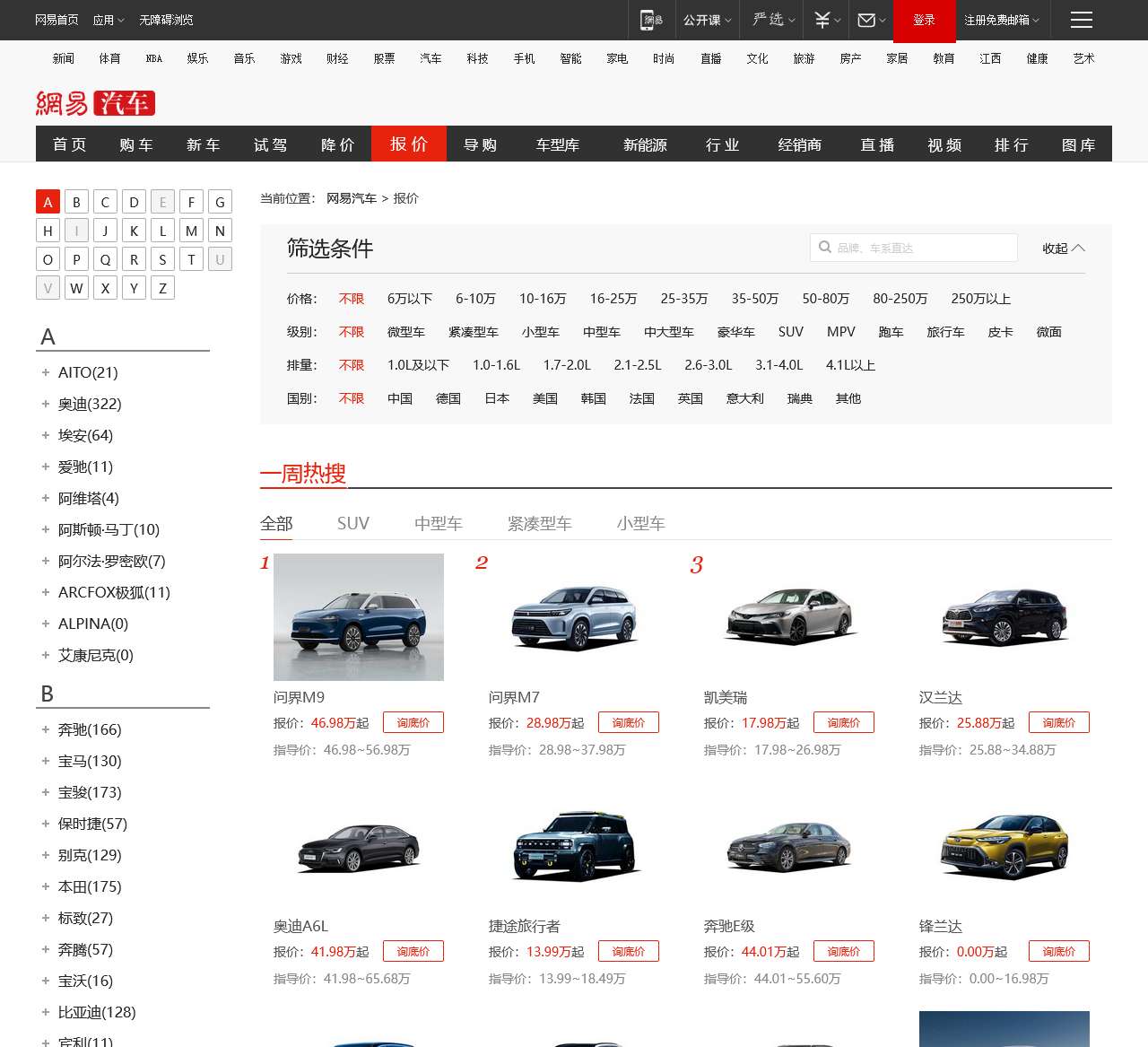1148x1047 pixels.
Task: Click the 询底价 button for 问界M9
Action: [x=413, y=721]
